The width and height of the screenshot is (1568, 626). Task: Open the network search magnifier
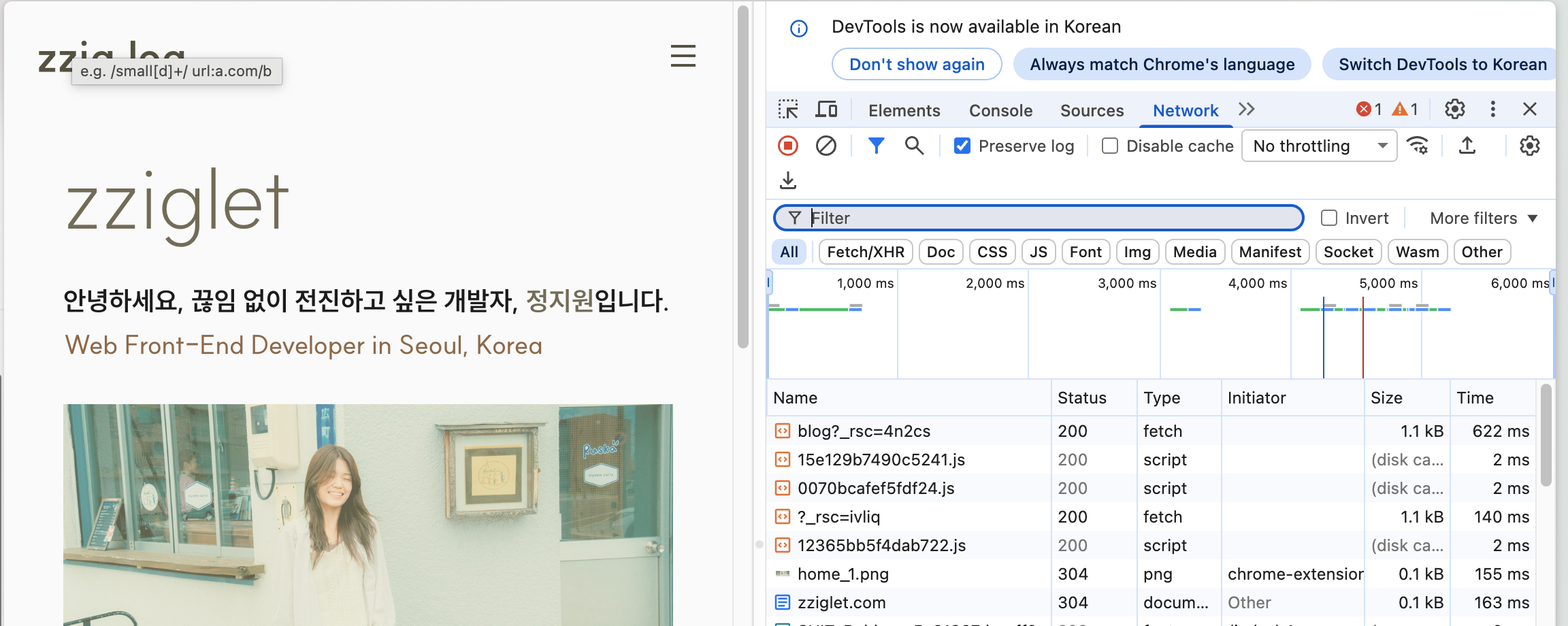[914, 146]
